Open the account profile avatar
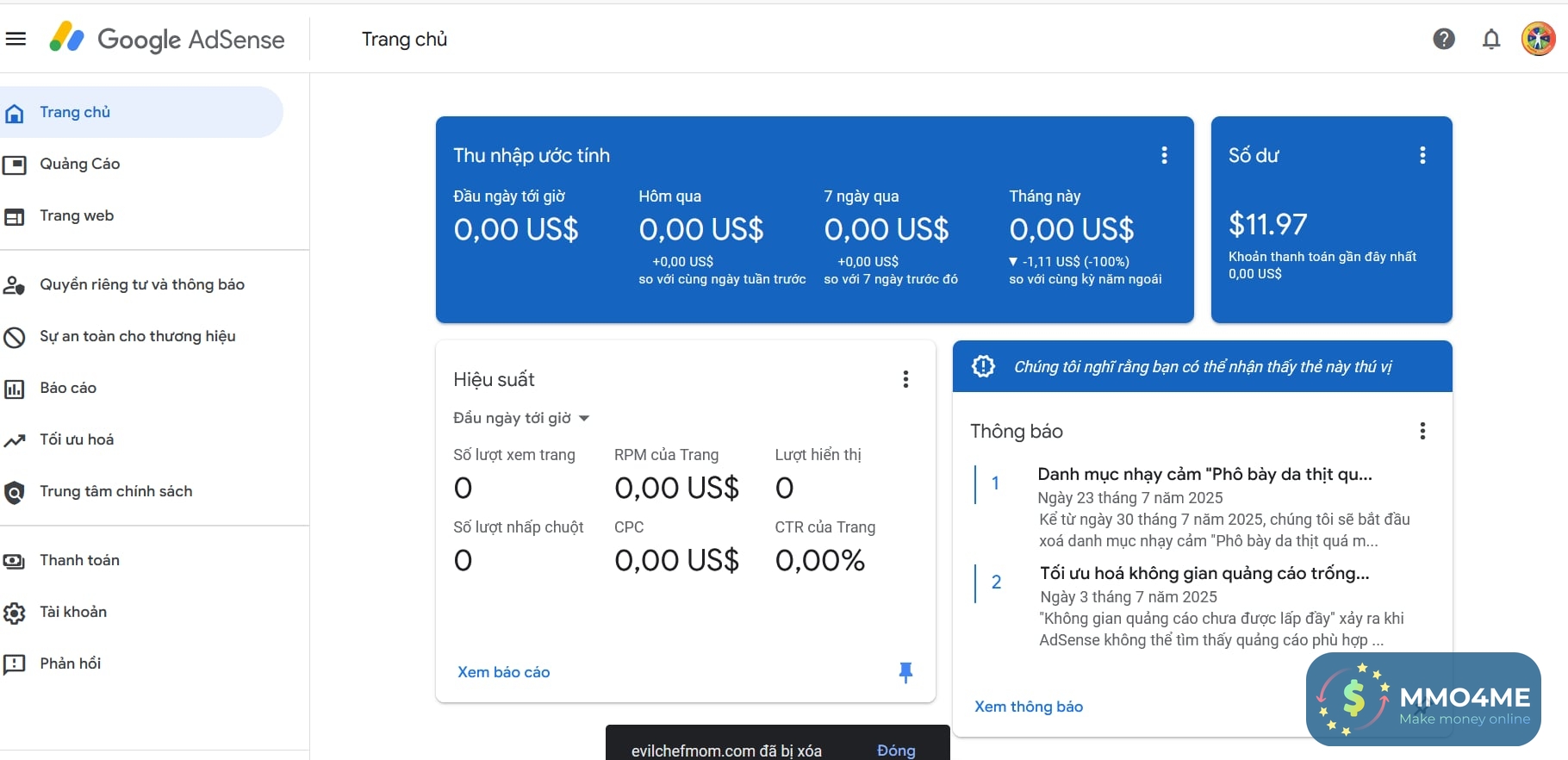Screen dimensions: 1568x760 tap(1538, 39)
